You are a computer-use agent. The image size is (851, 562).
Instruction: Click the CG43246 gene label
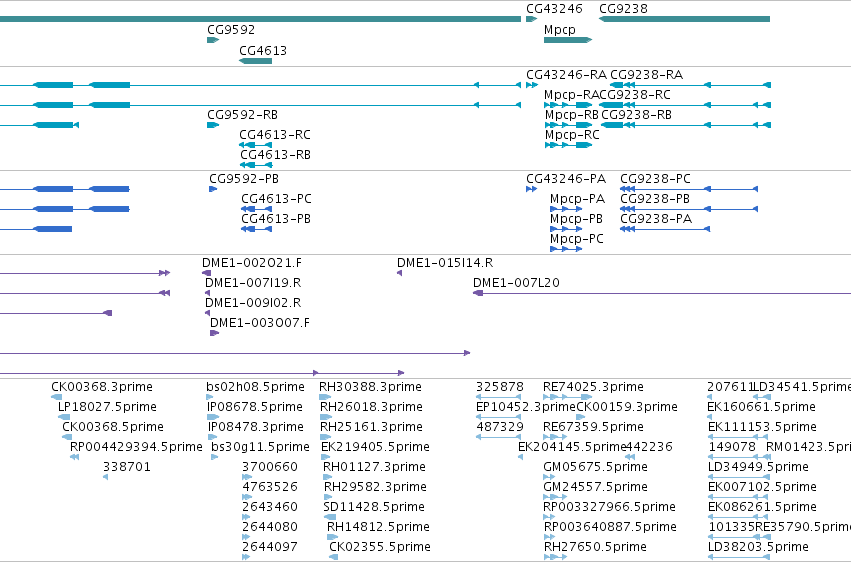(x=554, y=9)
